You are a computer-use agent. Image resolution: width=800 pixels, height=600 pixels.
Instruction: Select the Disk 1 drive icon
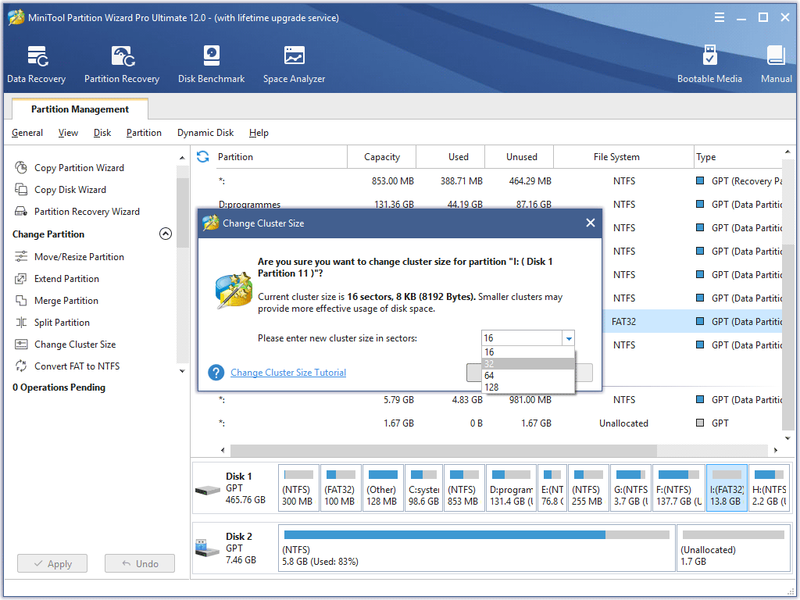pos(208,490)
